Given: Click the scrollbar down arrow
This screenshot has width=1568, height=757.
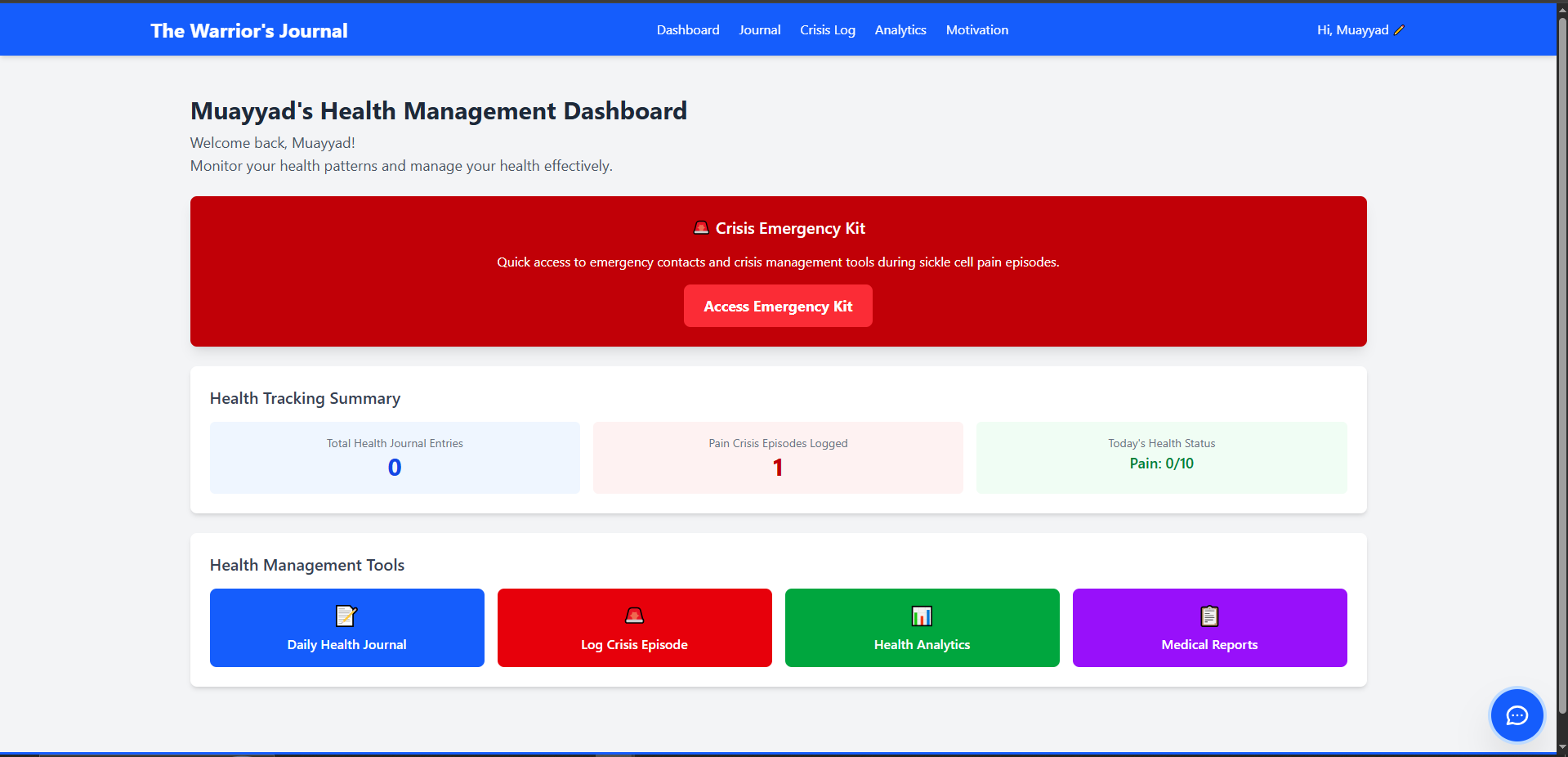Looking at the screenshot, I should (x=1561, y=749).
